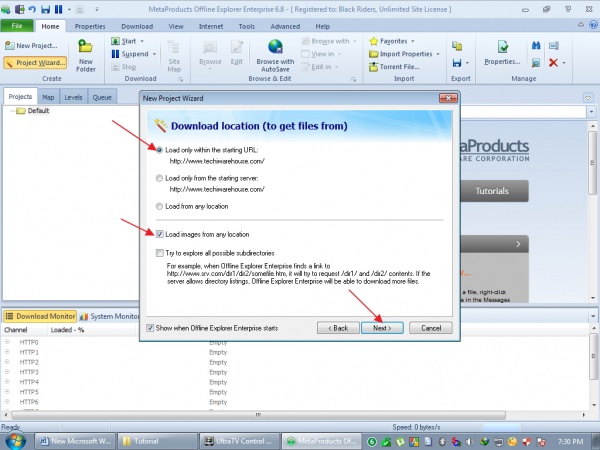Click undo icon in quick access toolbar
Image resolution: width=600 pixels, height=450 pixels.
tap(32, 9)
